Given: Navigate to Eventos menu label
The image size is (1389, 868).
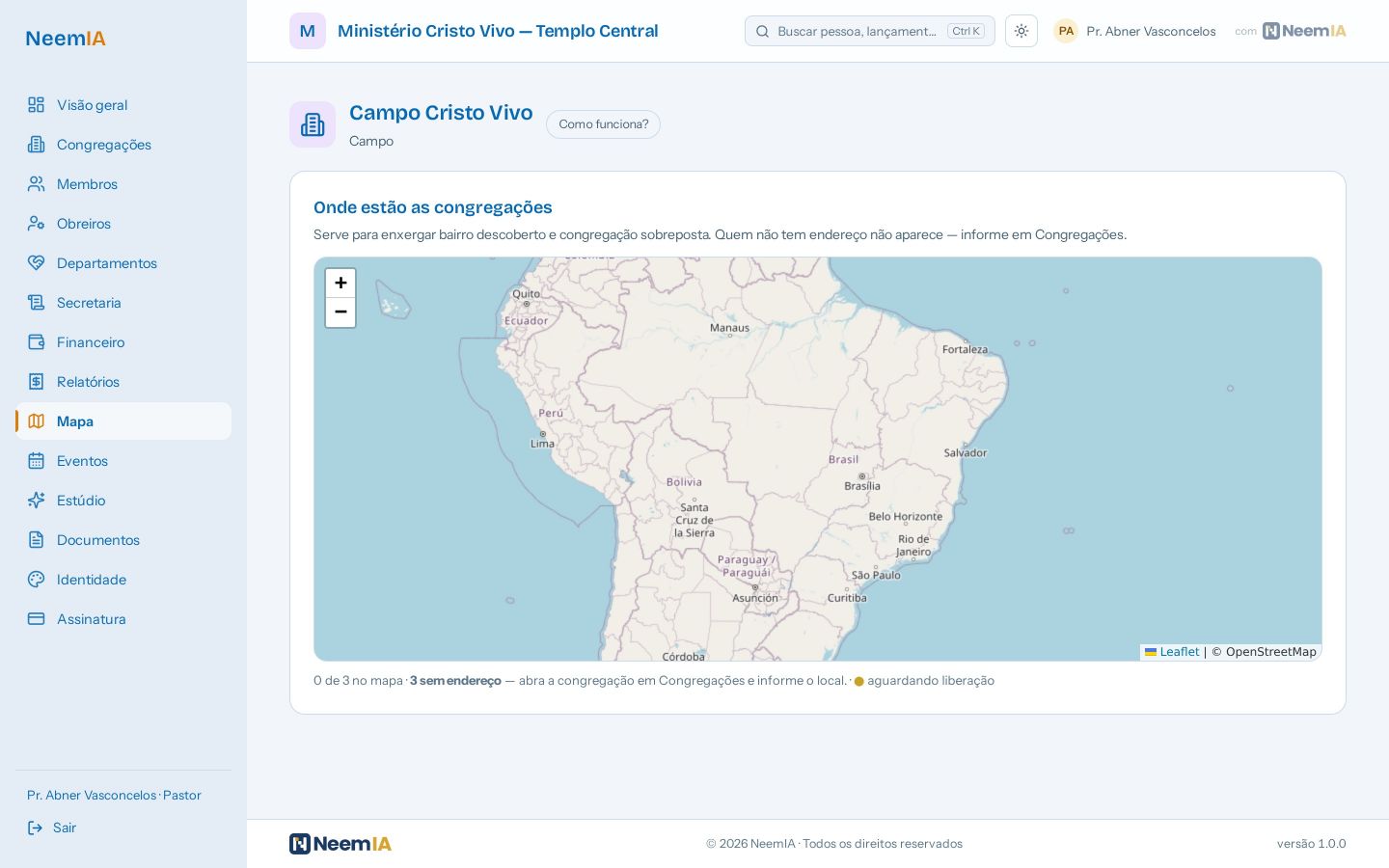Looking at the screenshot, I should [x=82, y=461].
